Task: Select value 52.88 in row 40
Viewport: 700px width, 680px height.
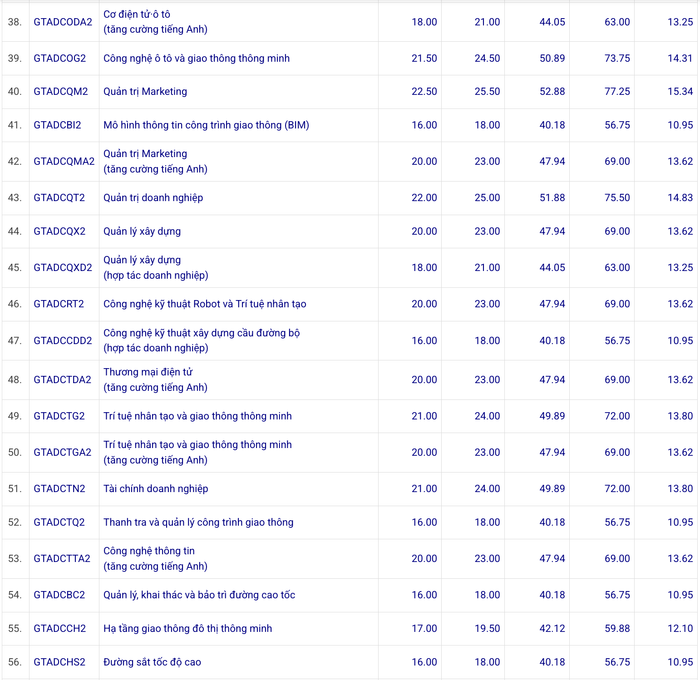Action: [x=552, y=92]
